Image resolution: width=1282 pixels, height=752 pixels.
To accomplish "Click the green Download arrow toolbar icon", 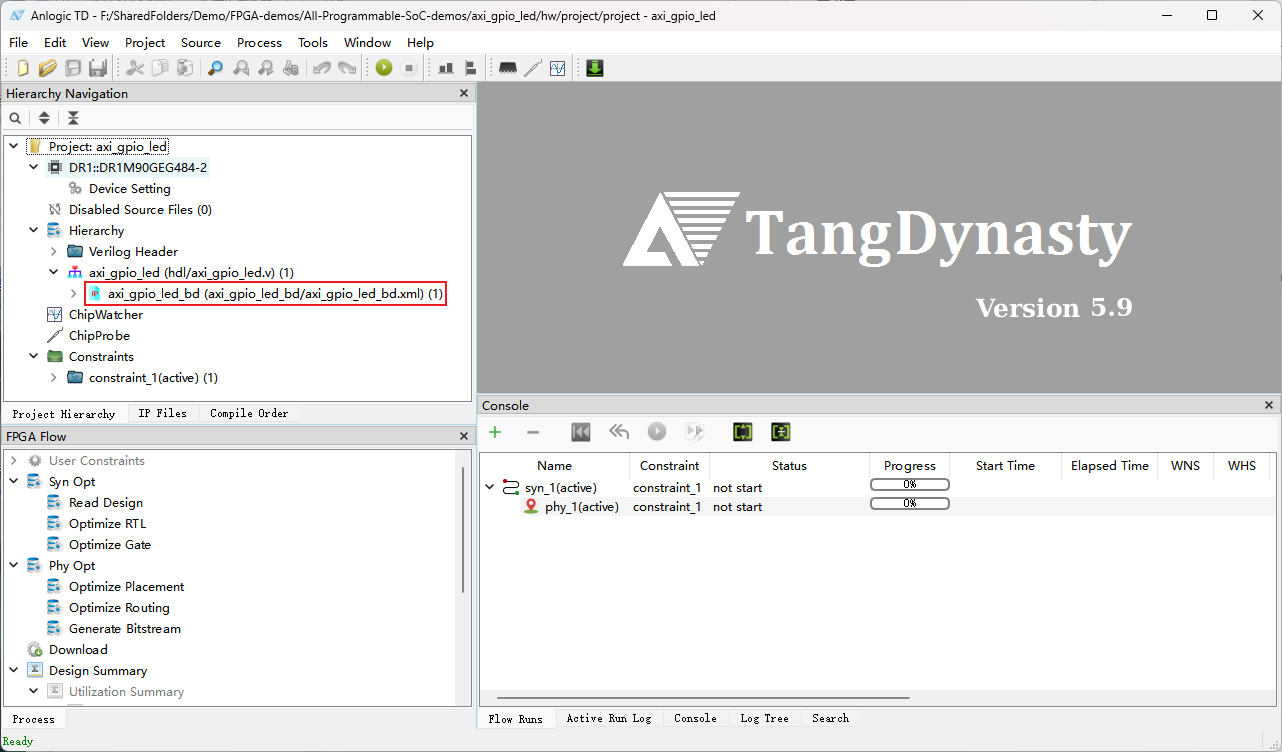I will click(595, 68).
